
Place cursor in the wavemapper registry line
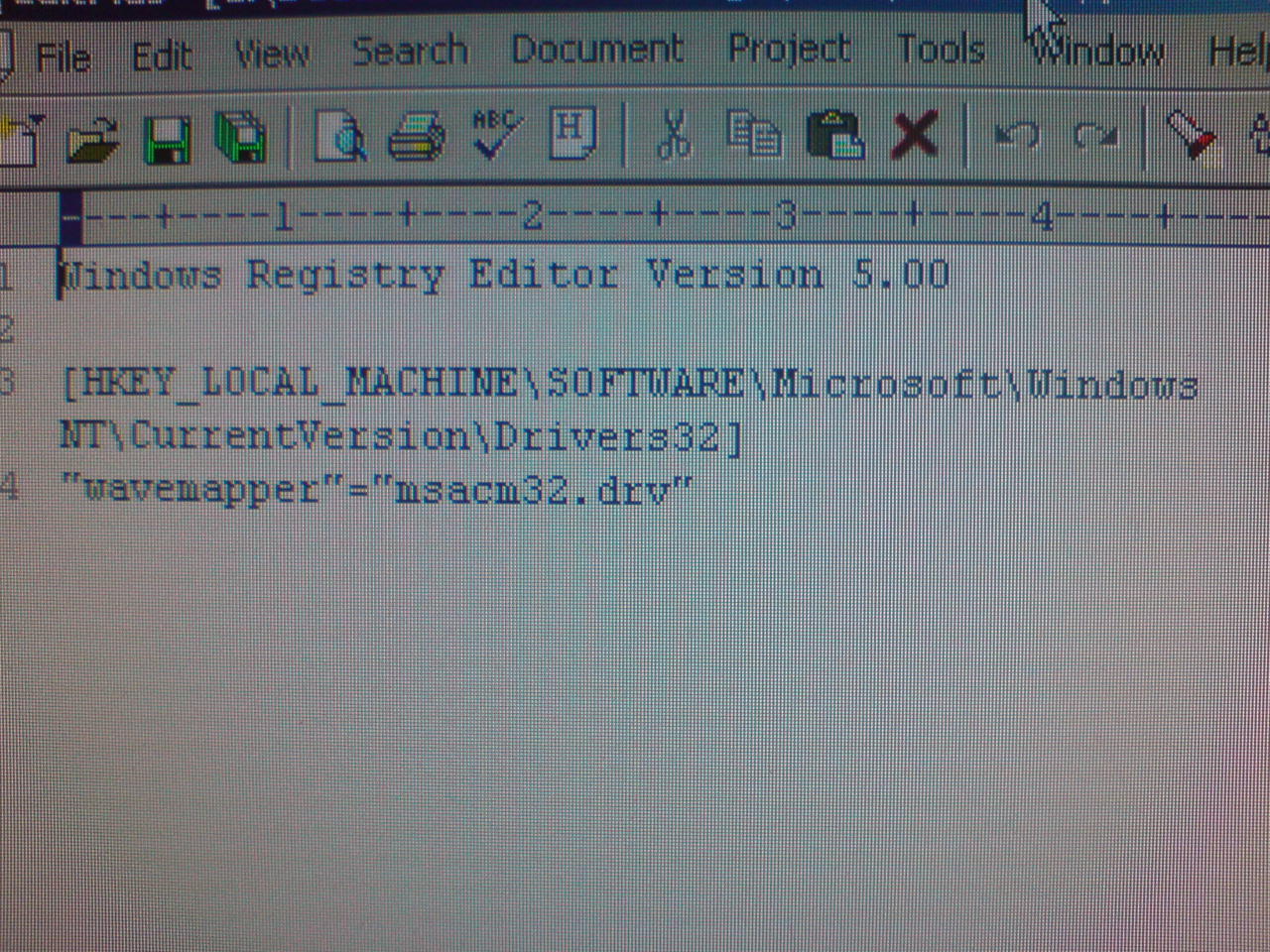pos(377,489)
